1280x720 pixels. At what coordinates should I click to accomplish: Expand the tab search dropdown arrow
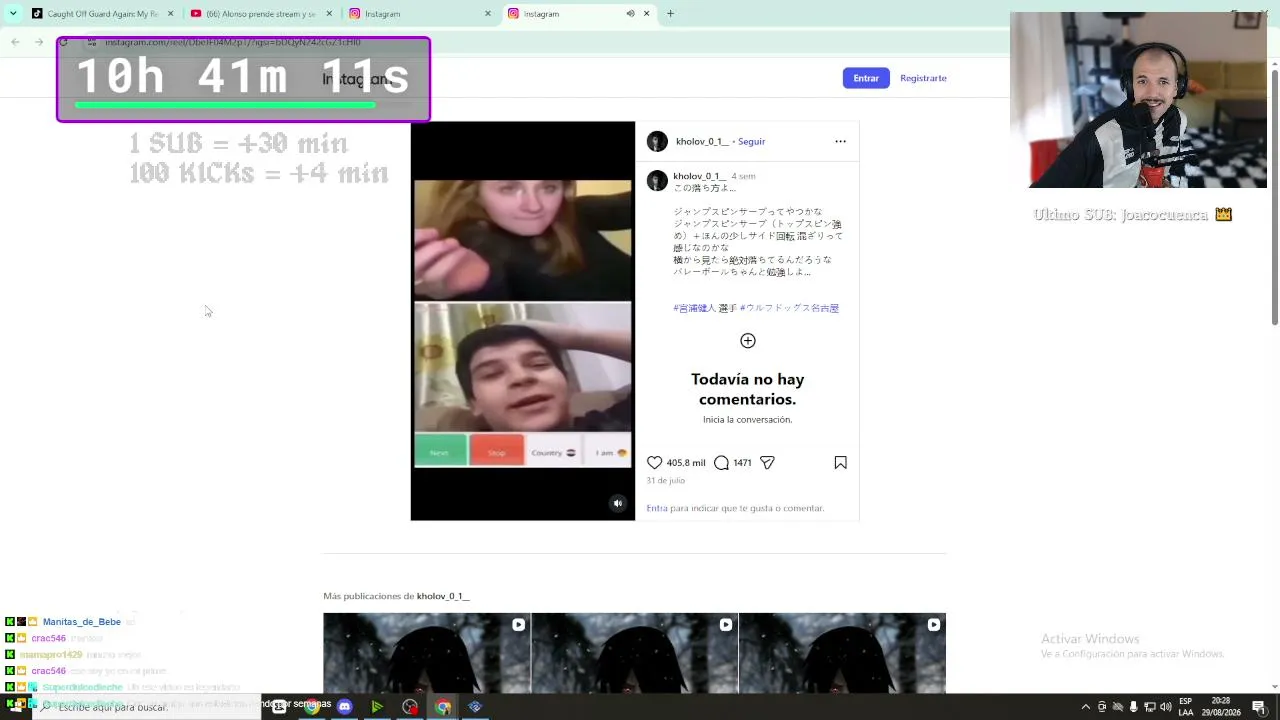[x=13, y=14]
